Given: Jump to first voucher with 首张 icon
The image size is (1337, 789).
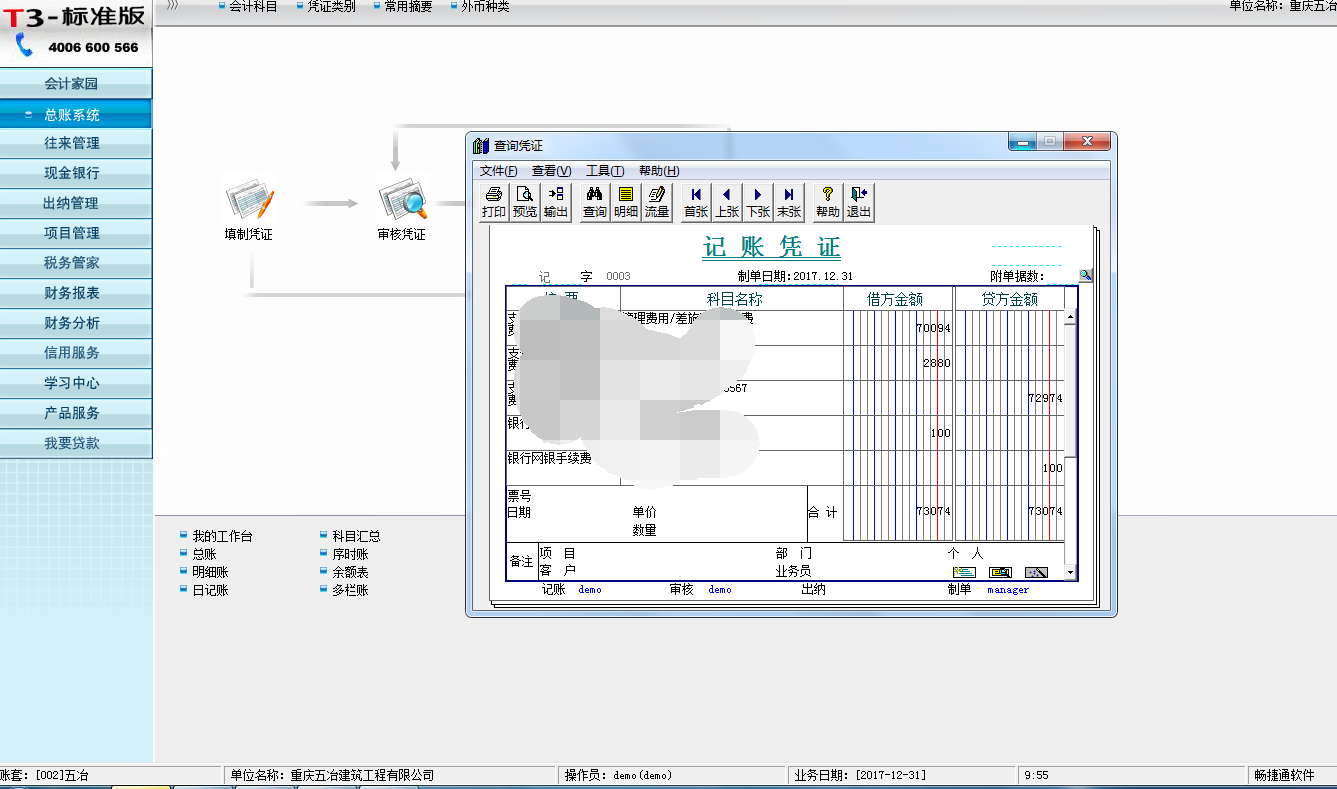Looking at the screenshot, I should click(694, 201).
